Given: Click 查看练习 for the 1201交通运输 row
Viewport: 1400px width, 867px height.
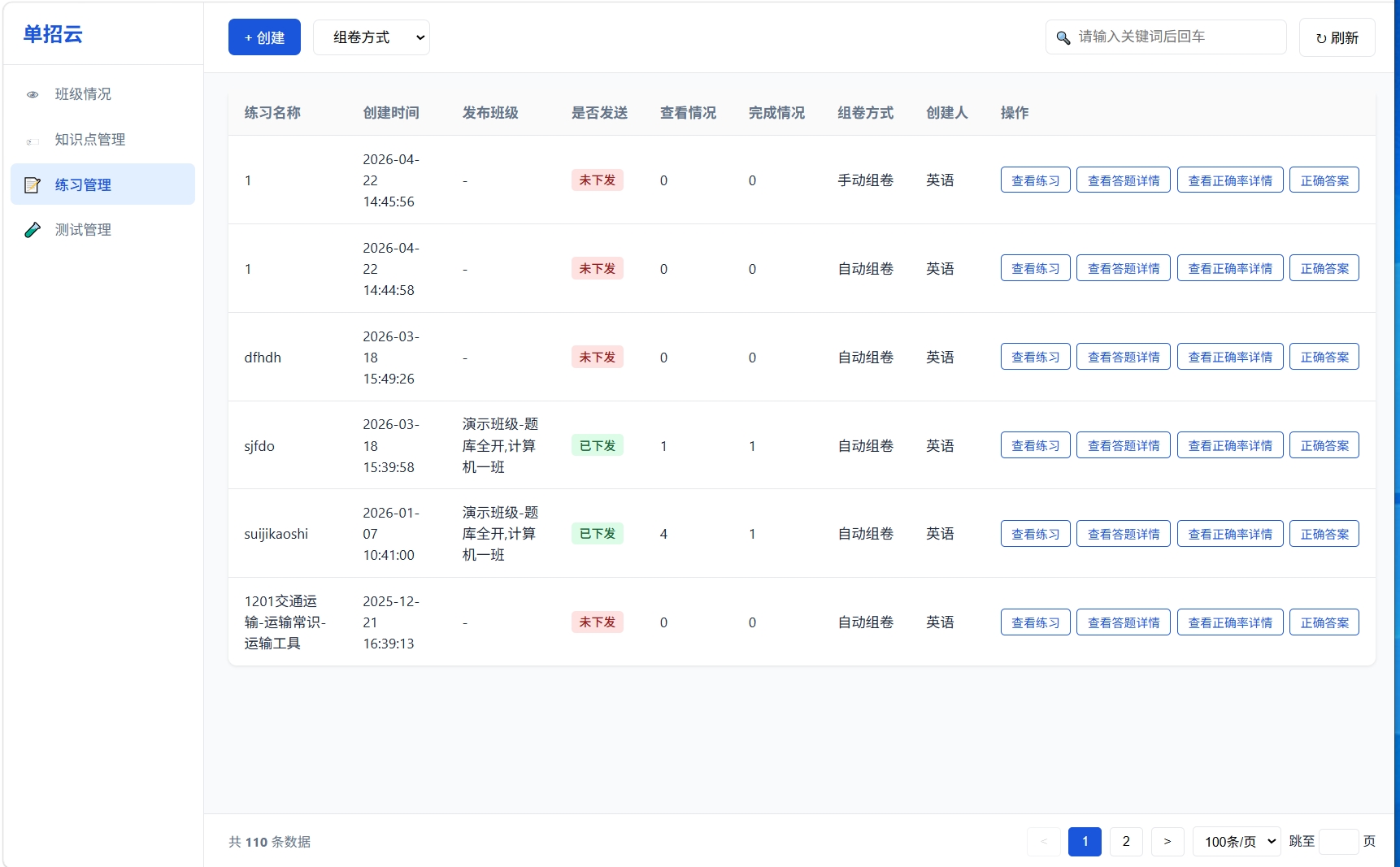Looking at the screenshot, I should point(1036,622).
